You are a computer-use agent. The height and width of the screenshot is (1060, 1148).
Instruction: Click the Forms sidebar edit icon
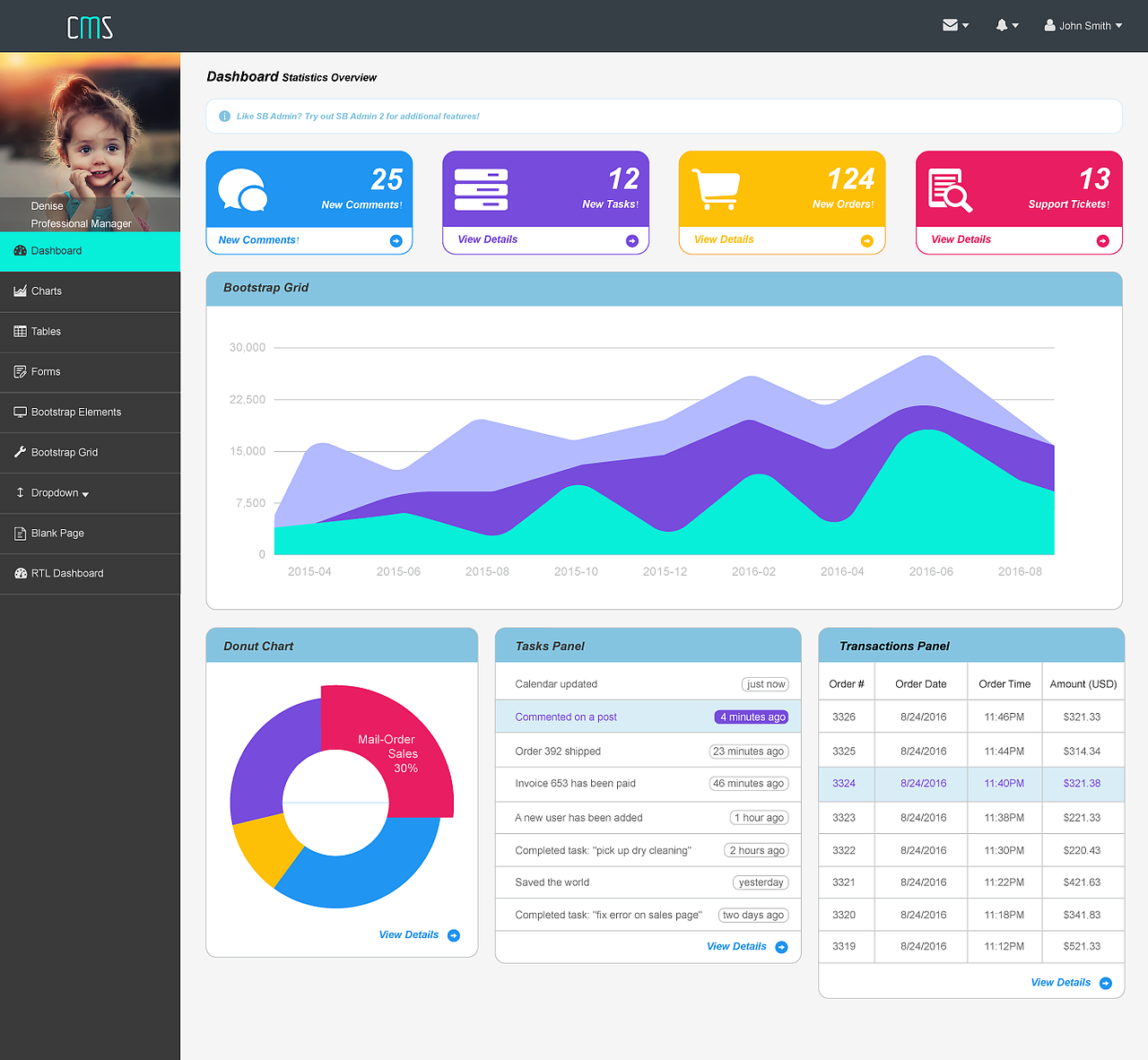(x=20, y=371)
